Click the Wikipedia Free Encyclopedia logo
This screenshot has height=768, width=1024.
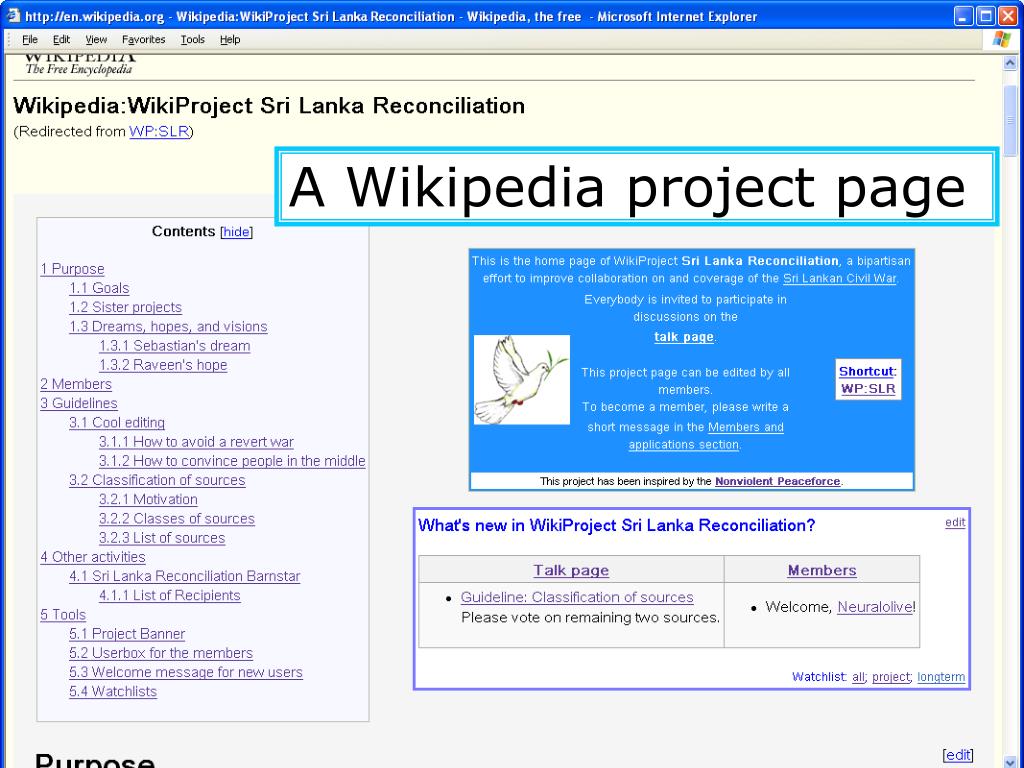pos(79,65)
